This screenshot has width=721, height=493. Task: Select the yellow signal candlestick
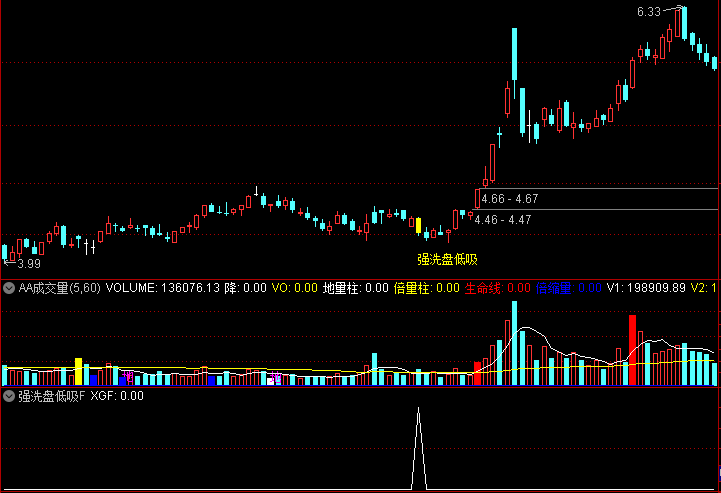pyautogui.click(x=418, y=225)
